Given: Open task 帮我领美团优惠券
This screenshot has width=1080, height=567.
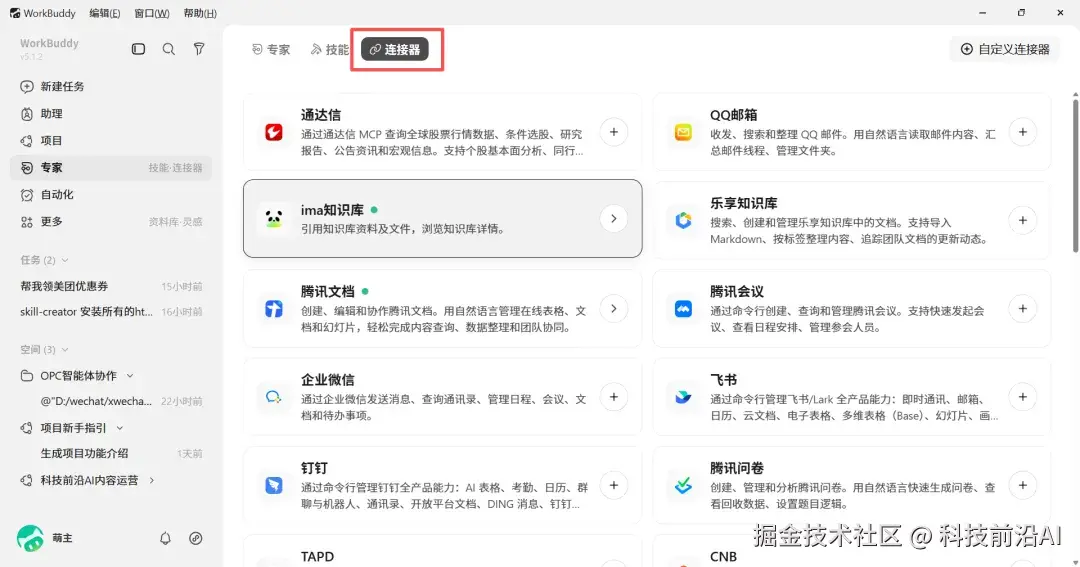Looking at the screenshot, I should click(x=110, y=286).
